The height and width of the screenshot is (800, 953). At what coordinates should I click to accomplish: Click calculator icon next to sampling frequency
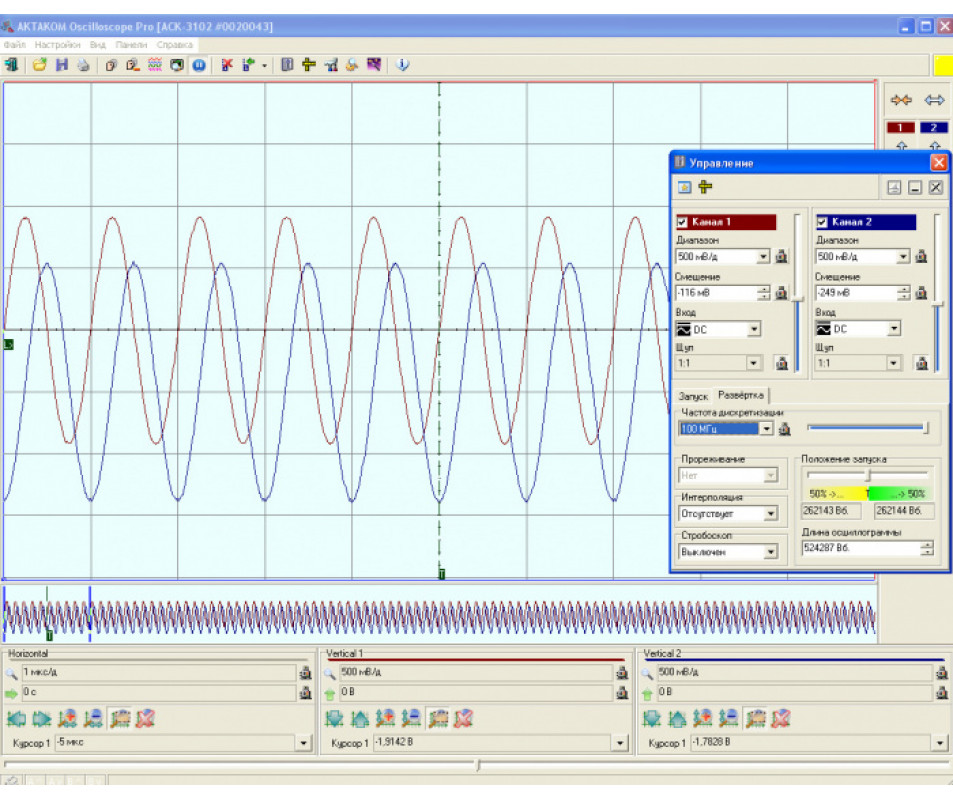click(x=785, y=429)
